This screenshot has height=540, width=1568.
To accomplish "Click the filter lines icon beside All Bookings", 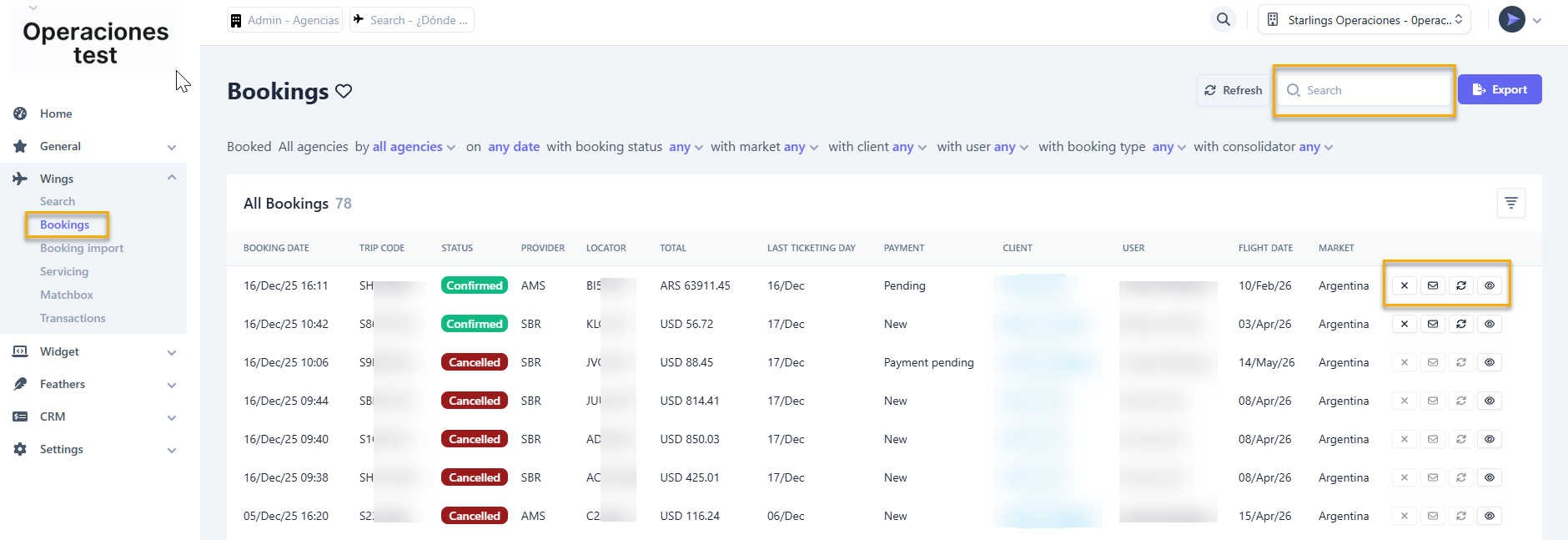I will pyautogui.click(x=1510, y=203).
